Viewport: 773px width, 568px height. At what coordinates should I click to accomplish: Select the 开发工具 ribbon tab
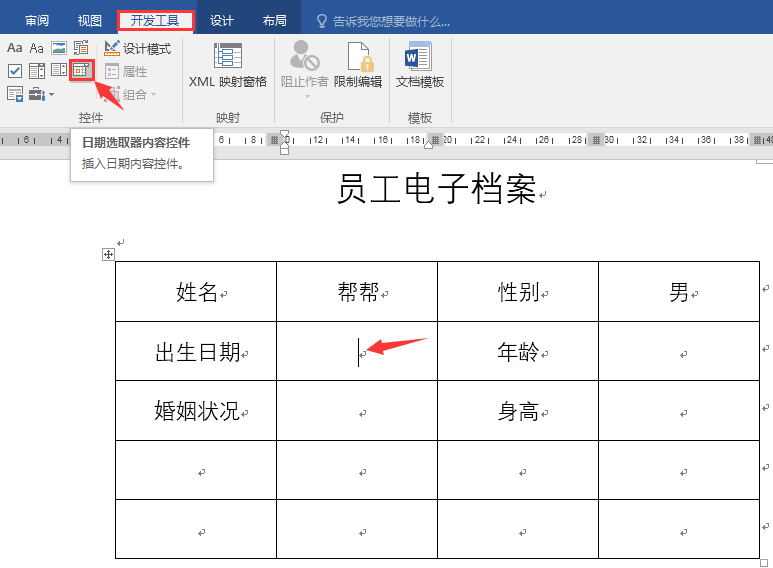pyautogui.click(x=155, y=21)
